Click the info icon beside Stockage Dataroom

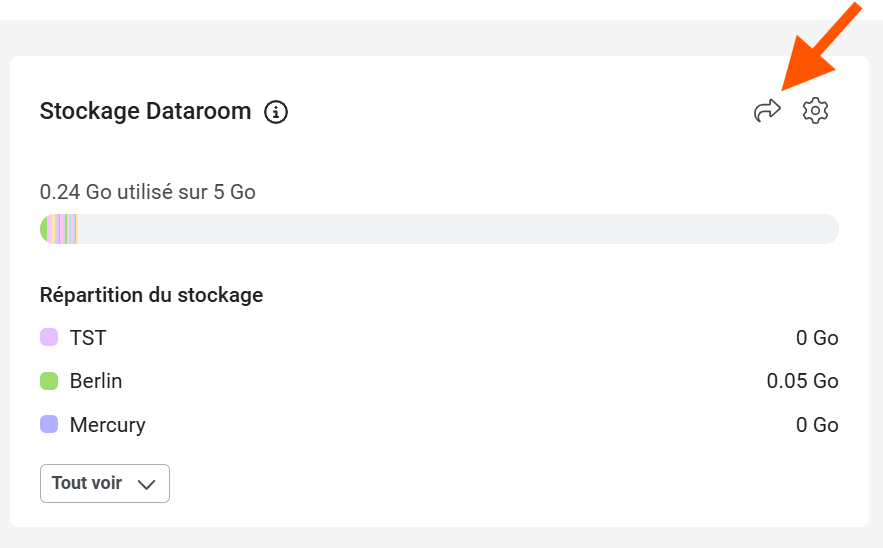pyautogui.click(x=276, y=112)
